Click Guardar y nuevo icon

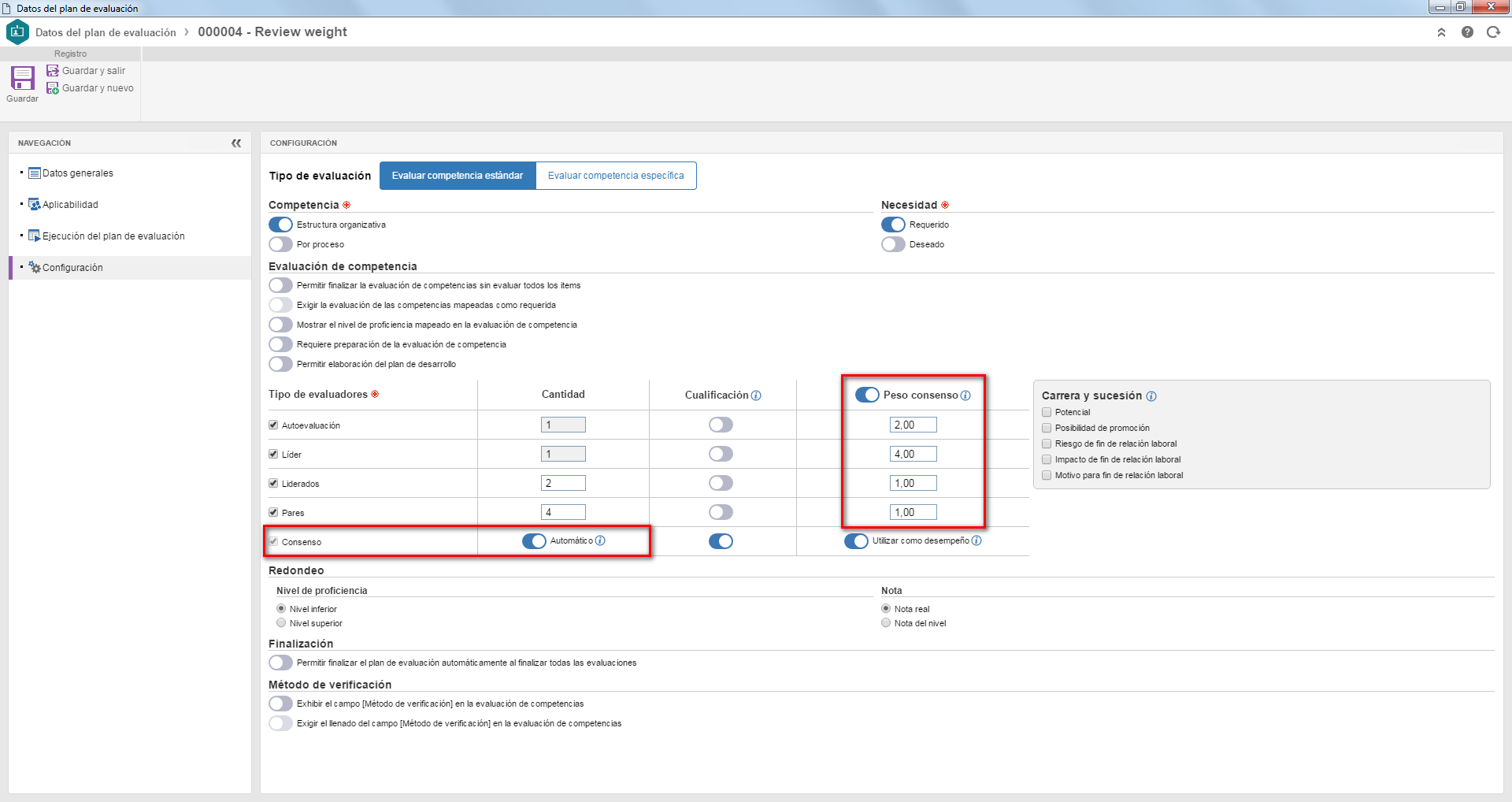[x=53, y=88]
